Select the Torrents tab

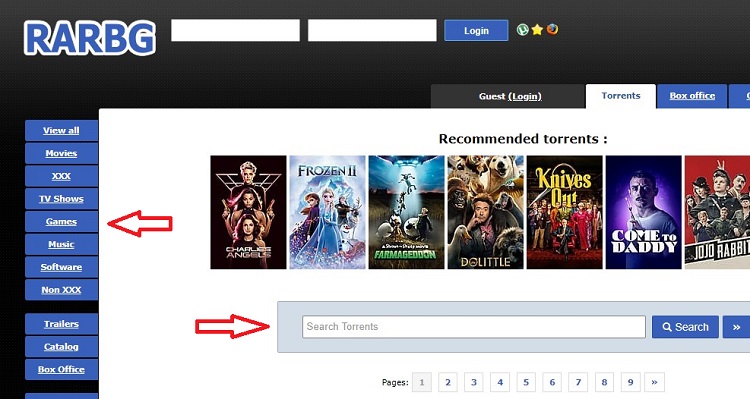(620, 96)
